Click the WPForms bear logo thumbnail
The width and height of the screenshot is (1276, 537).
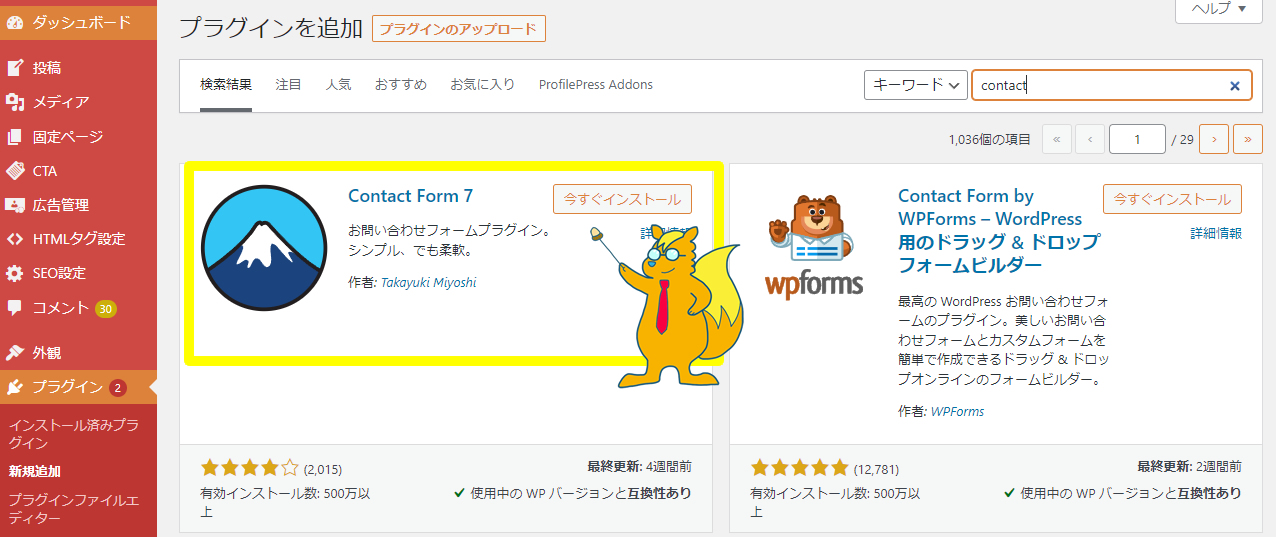coord(814,246)
